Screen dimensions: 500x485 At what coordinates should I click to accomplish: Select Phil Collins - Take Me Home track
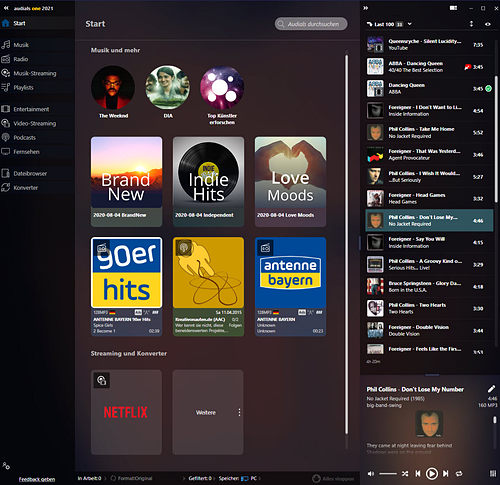click(x=429, y=133)
